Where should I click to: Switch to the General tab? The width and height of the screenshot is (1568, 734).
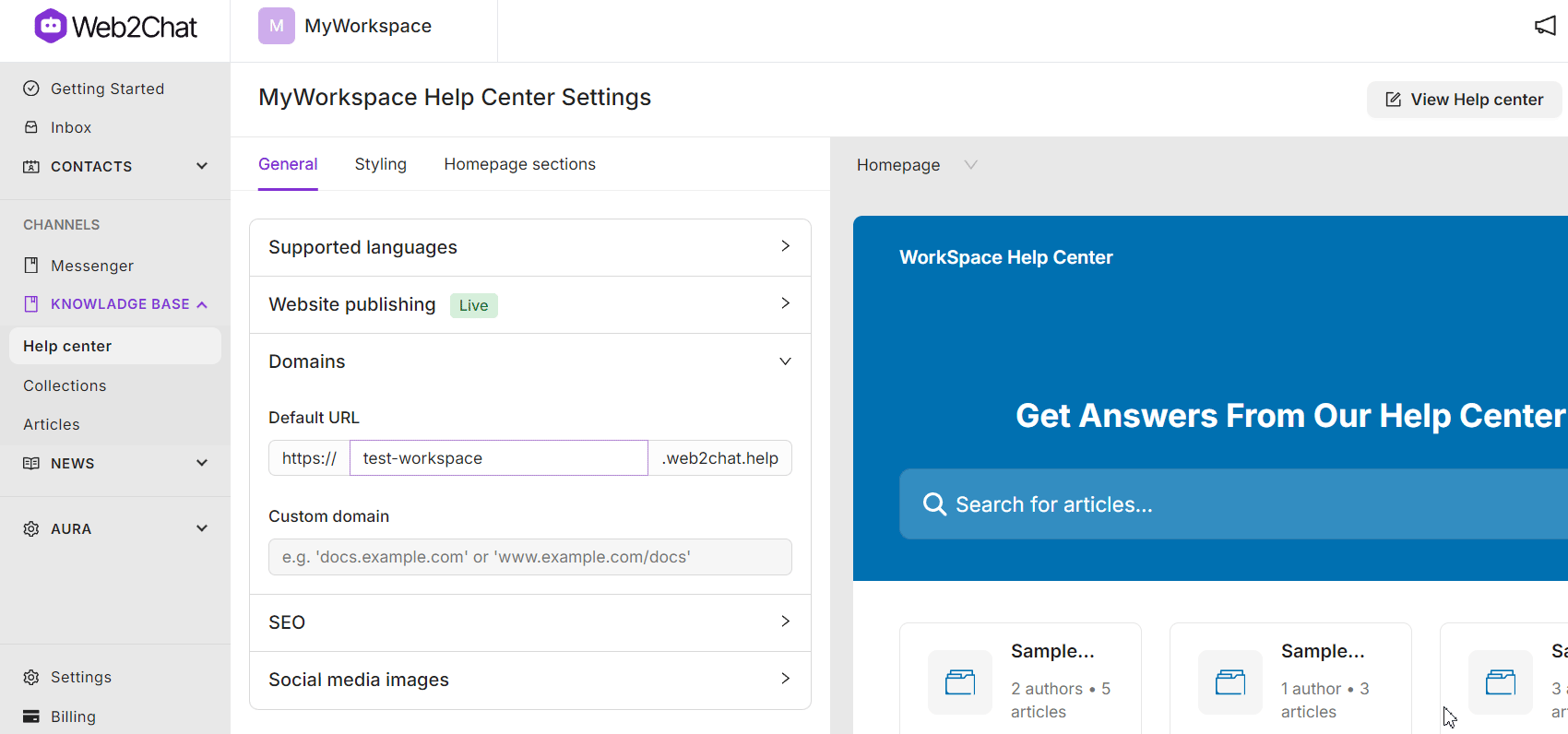point(288,164)
